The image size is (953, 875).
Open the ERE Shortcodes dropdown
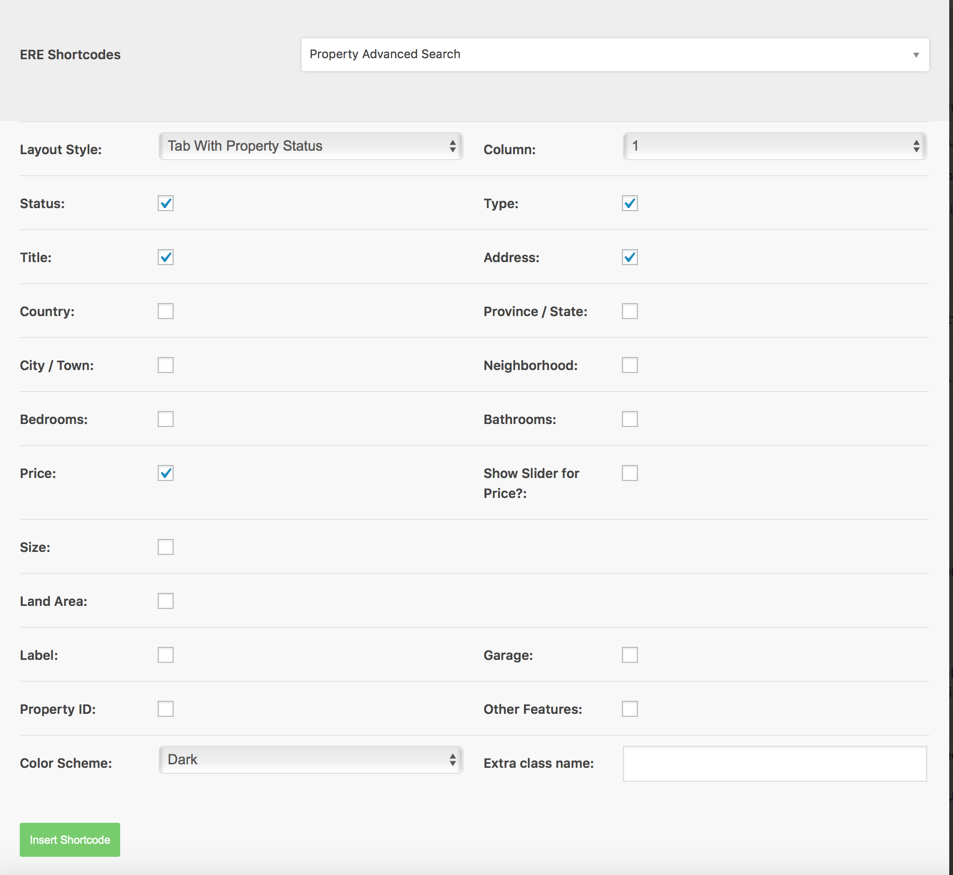click(x=615, y=55)
